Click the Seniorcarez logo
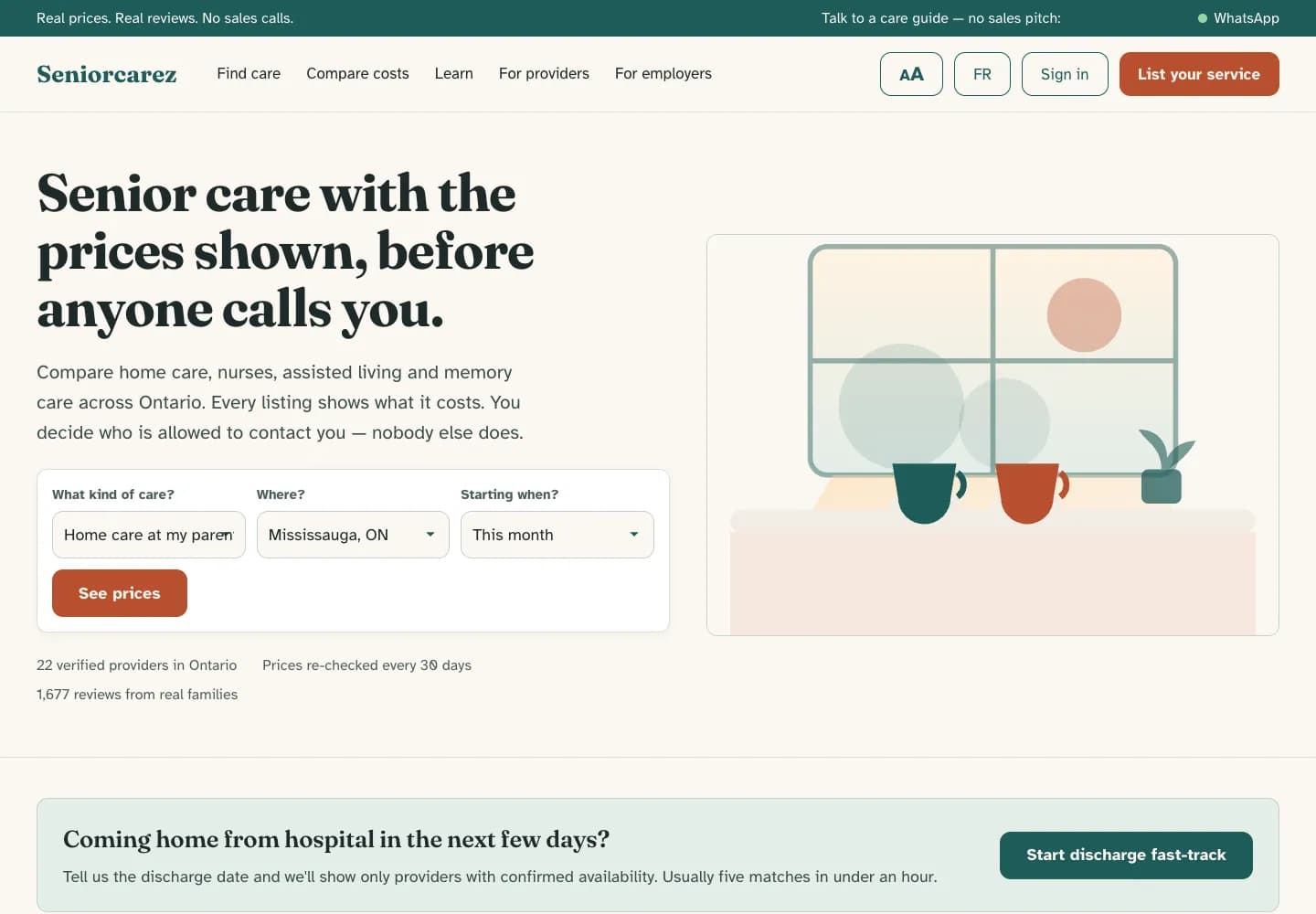Viewport: 1316px width, 914px height. [x=107, y=74]
